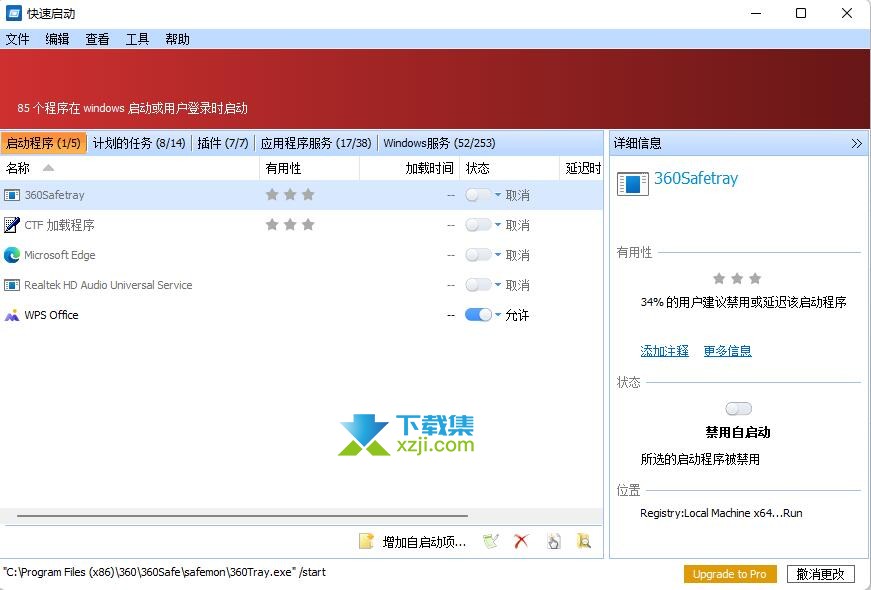Open the 查看 menu

pos(97,39)
